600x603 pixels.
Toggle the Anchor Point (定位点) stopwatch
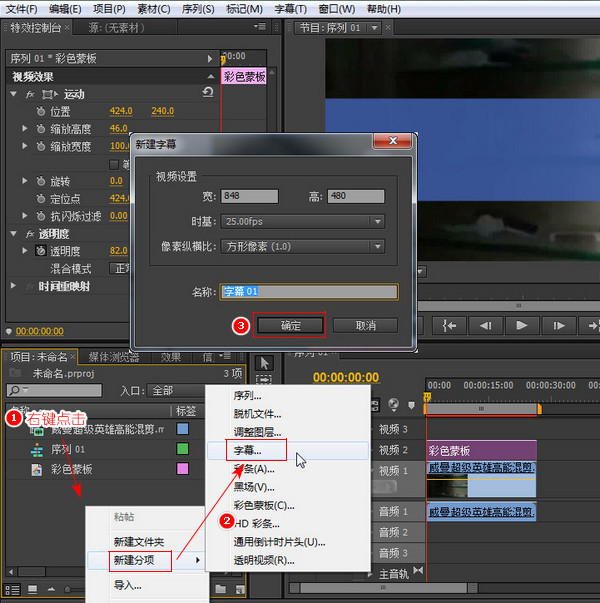click(x=41, y=198)
